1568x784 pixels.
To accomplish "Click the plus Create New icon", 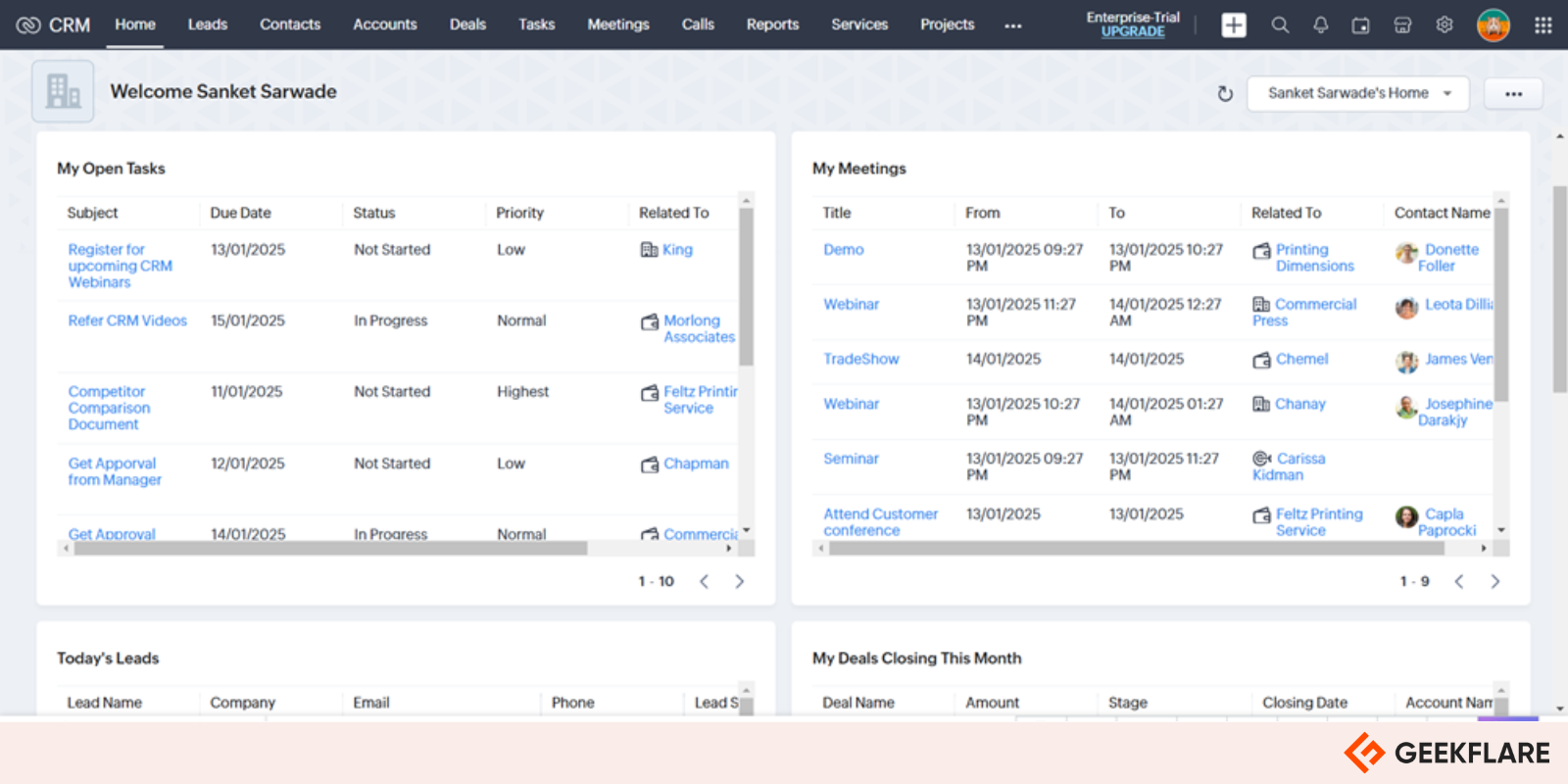I will (x=1234, y=25).
